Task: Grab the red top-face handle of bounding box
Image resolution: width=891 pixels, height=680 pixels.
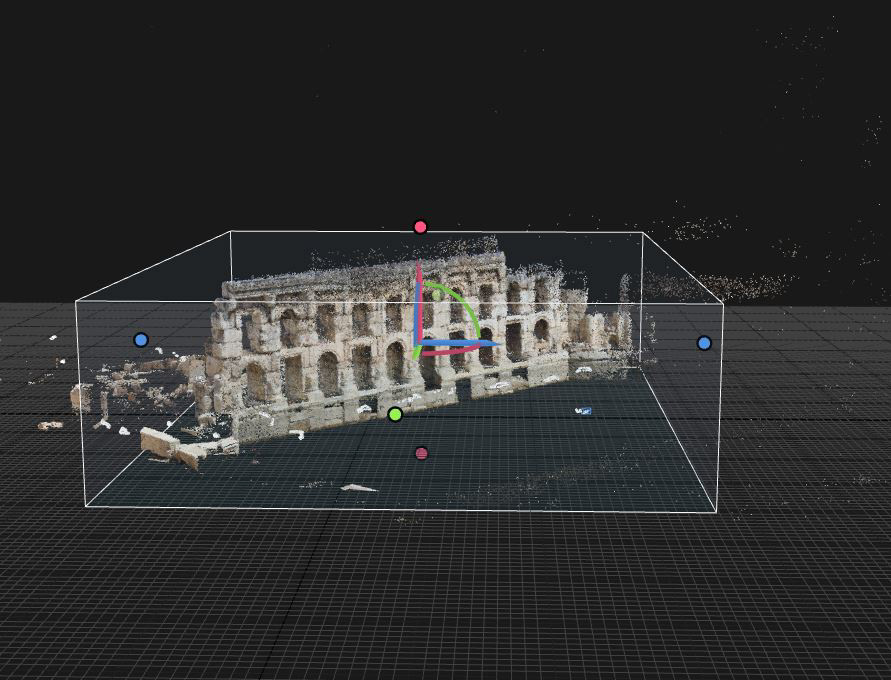Action: 420,227
